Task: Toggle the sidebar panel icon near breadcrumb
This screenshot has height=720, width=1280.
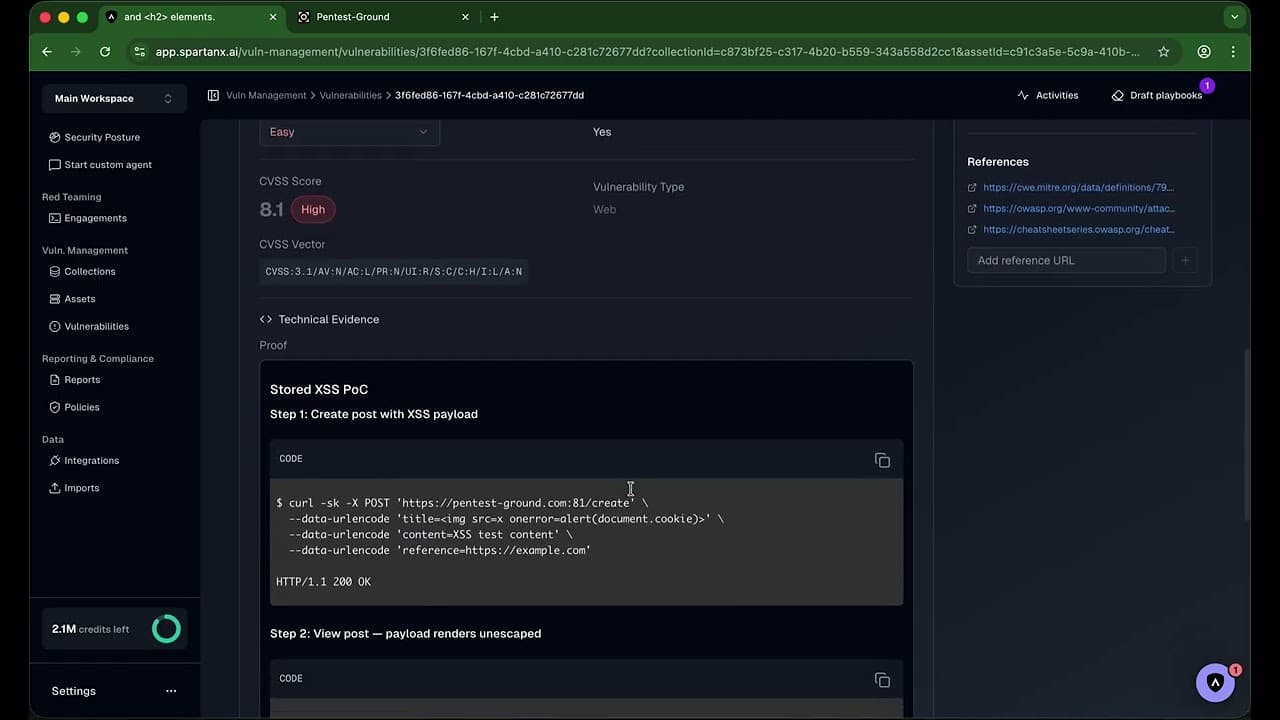Action: [x=213, y=95]
